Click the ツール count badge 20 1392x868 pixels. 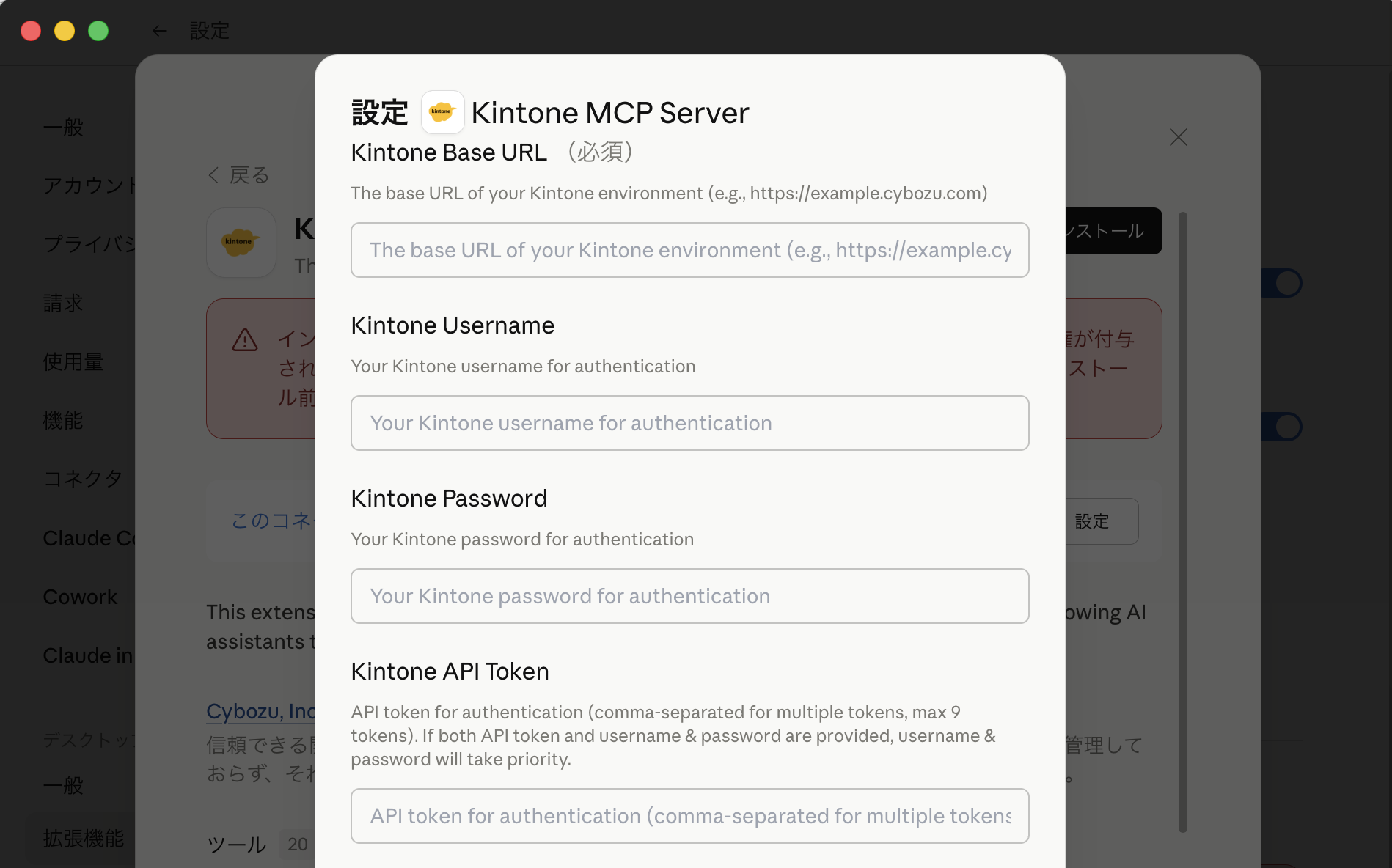297,845
